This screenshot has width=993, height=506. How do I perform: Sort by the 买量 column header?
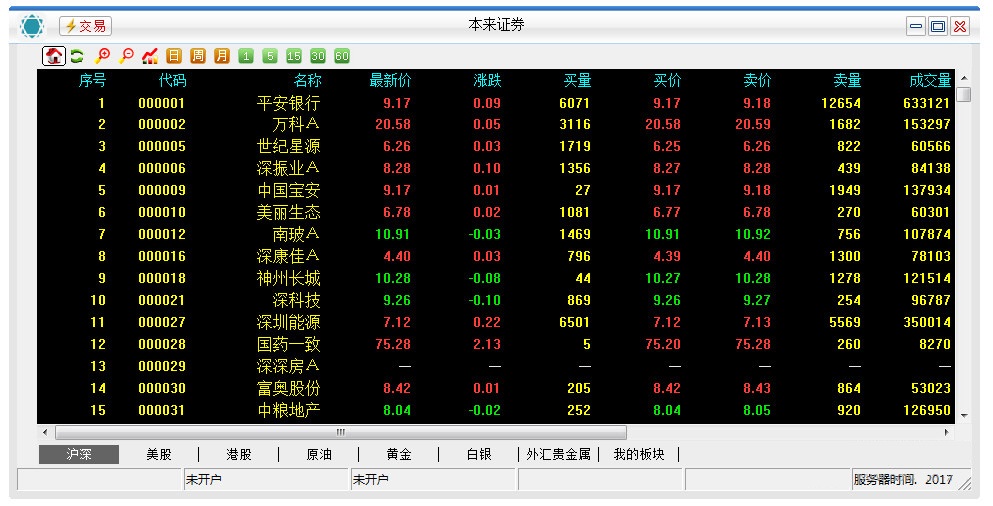click(x=578, y=80)
